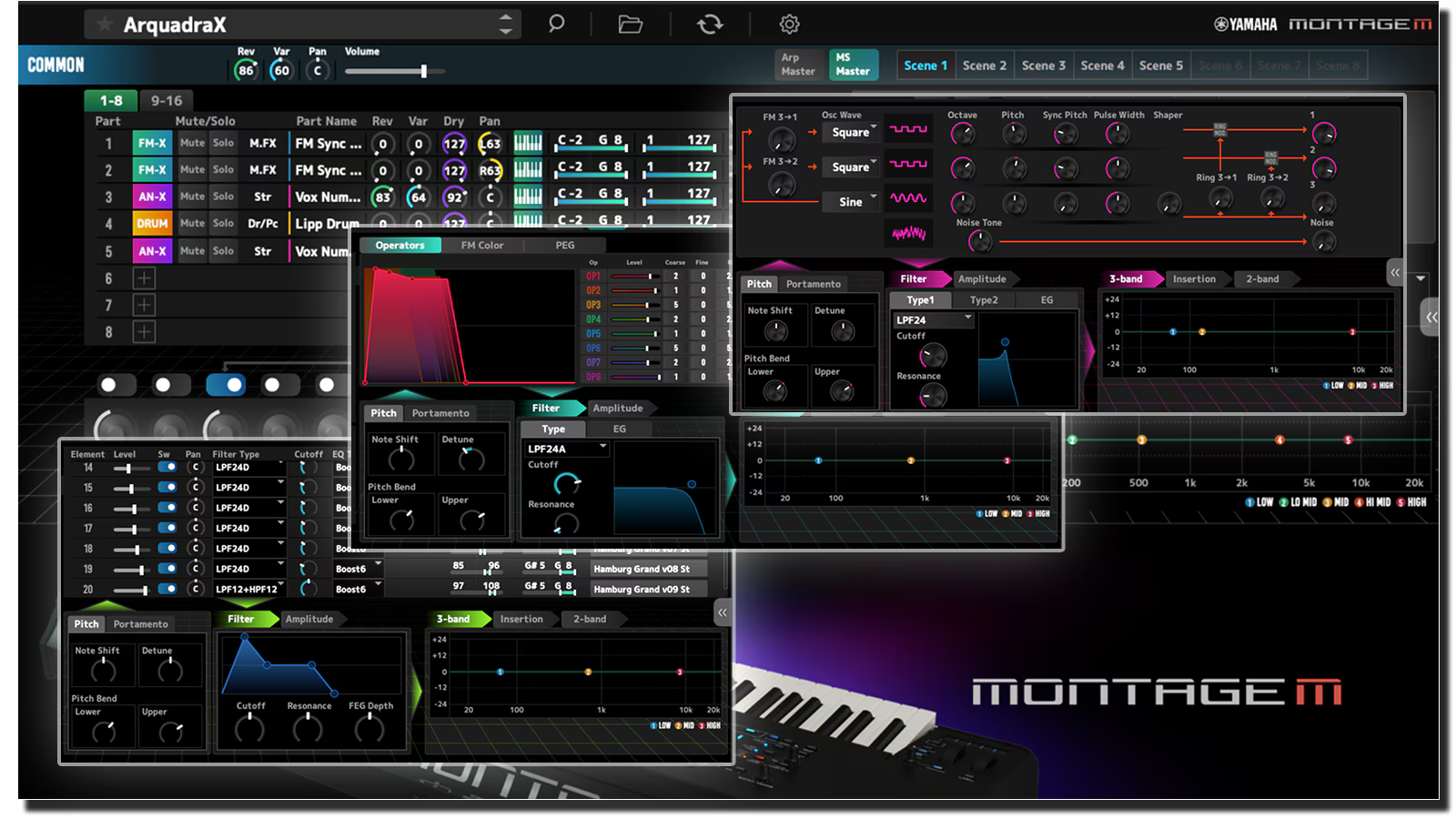Image resolution: width=1456 pixels, height=819 pixels.
Task: Open the PEG tab
Action: coord(565,245)
